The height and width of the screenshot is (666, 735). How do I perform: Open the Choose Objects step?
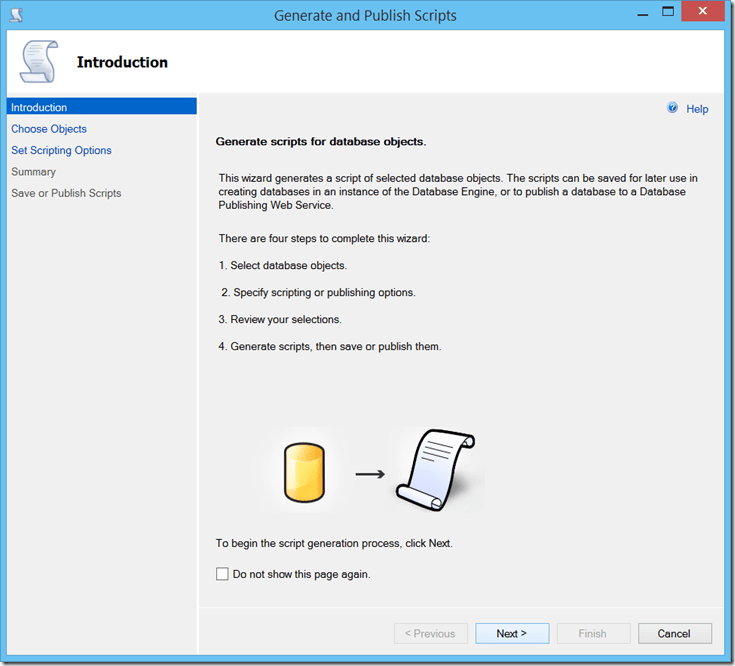[49, 129]
